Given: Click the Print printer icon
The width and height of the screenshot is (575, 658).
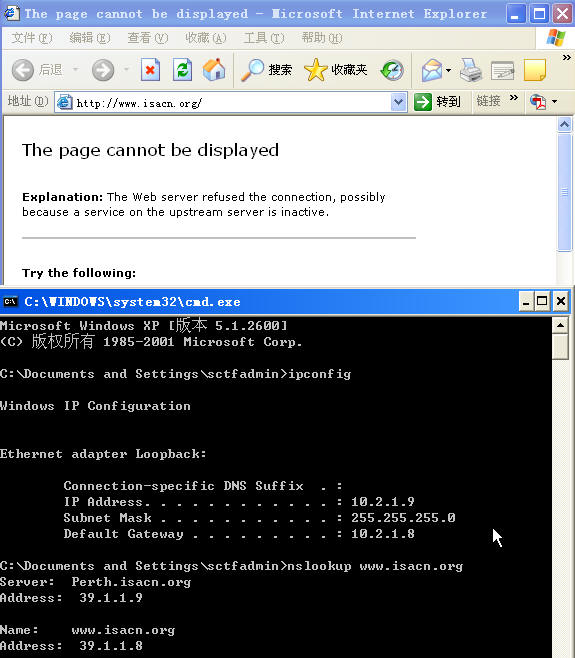Looking at the screenshot, I should [x=470, y=70].
